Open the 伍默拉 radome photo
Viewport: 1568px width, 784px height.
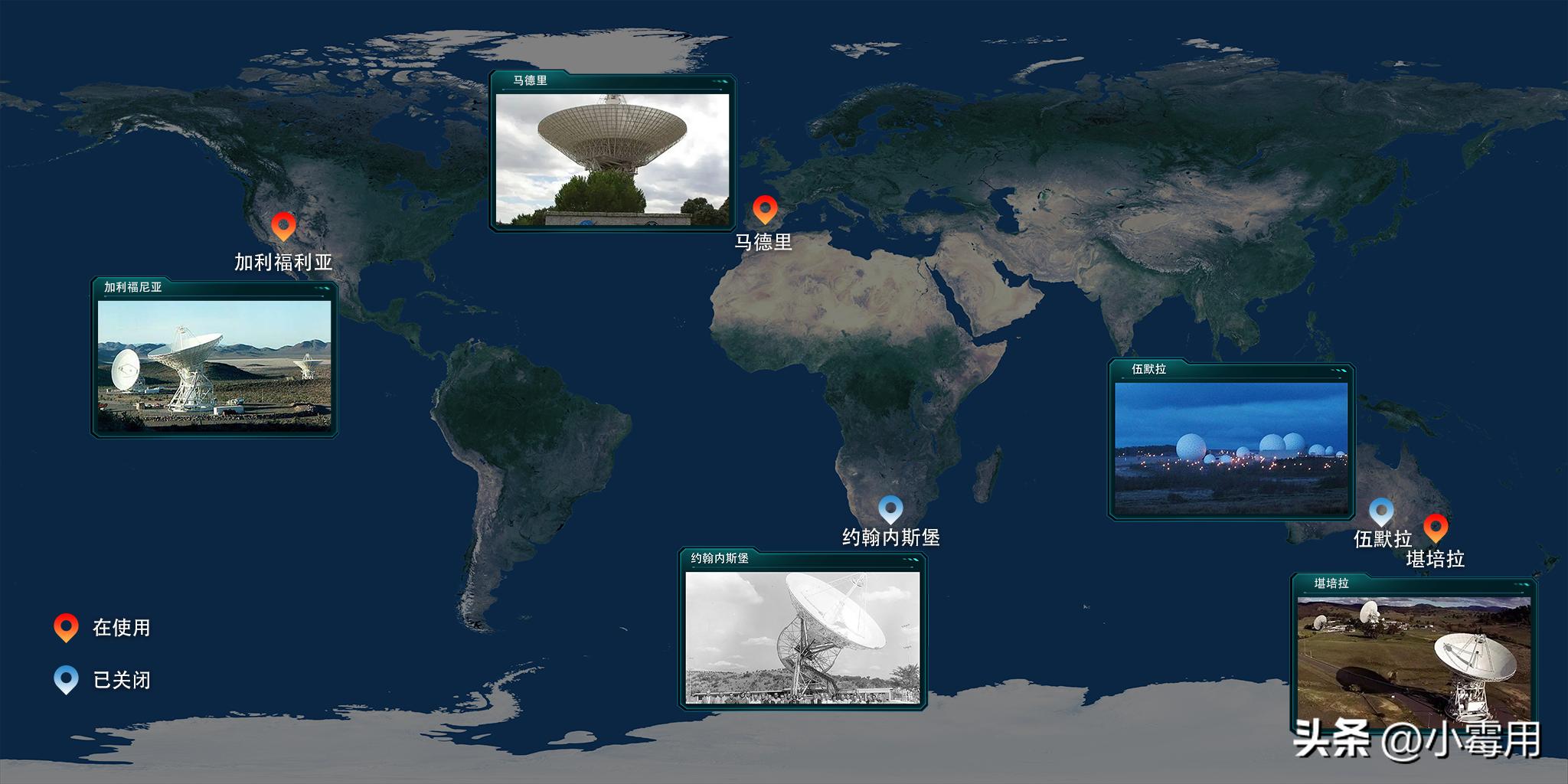pyautogui.click(x=1231, y=449)
